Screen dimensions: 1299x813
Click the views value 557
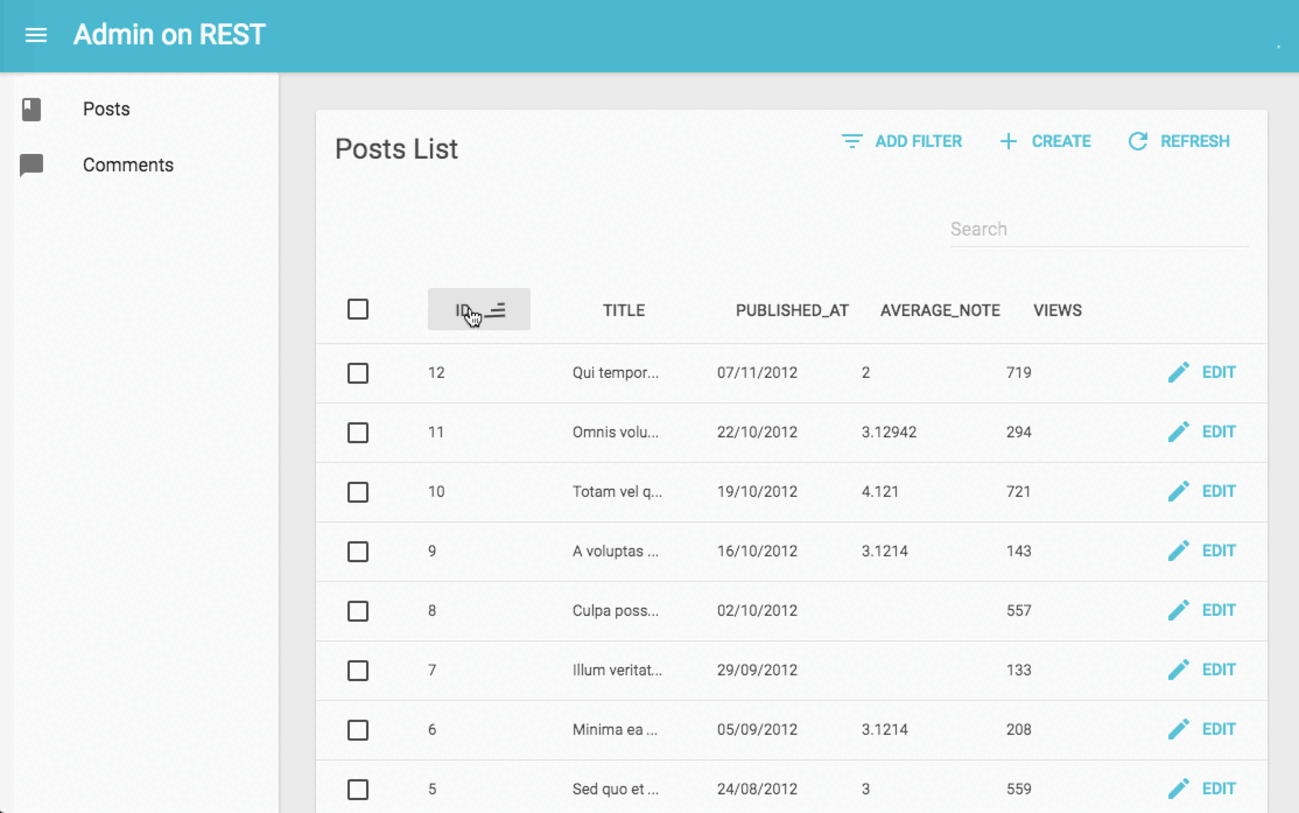pos(1019,611)
